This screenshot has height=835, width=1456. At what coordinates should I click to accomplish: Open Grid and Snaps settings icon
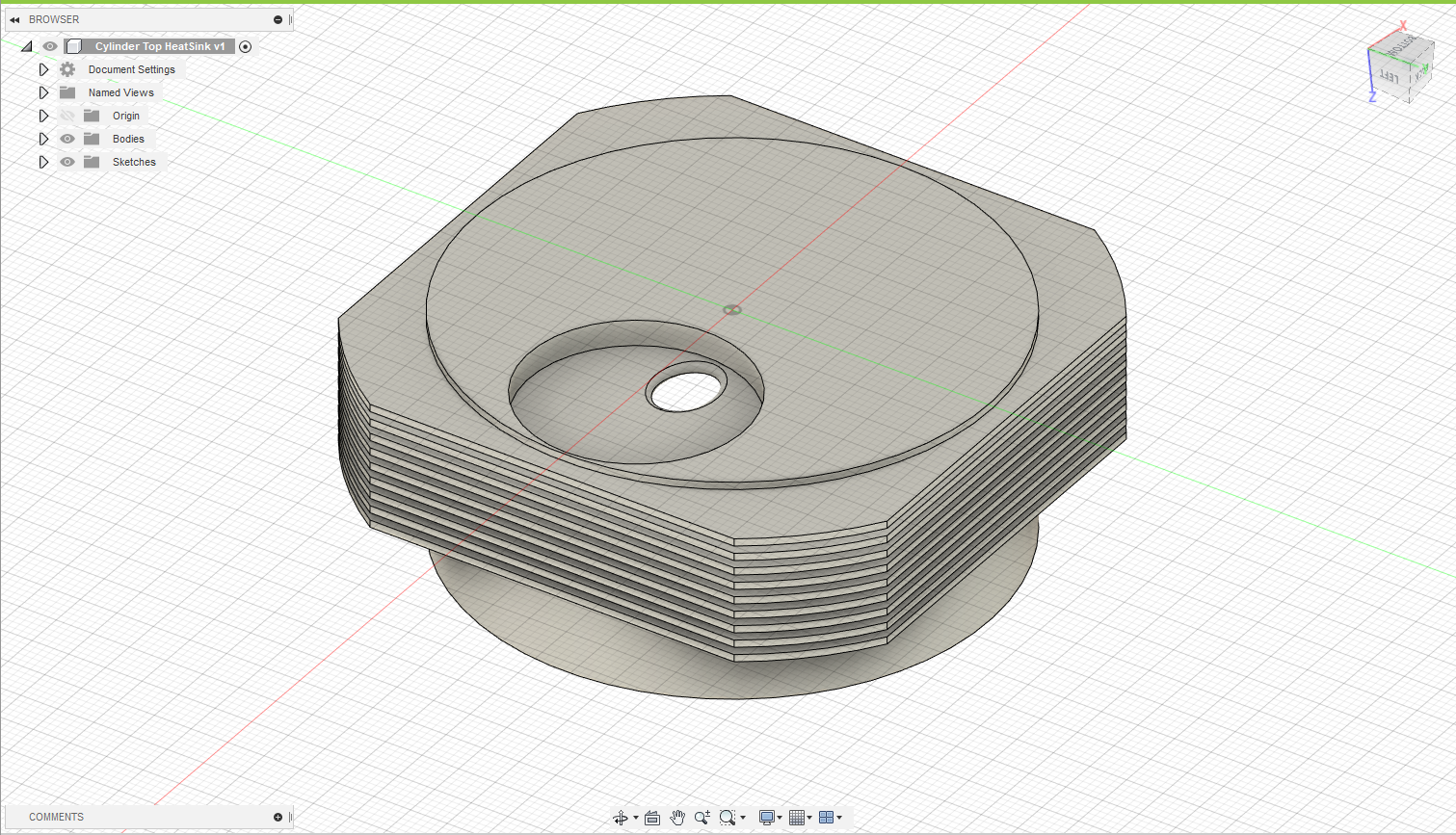(797, 818)
